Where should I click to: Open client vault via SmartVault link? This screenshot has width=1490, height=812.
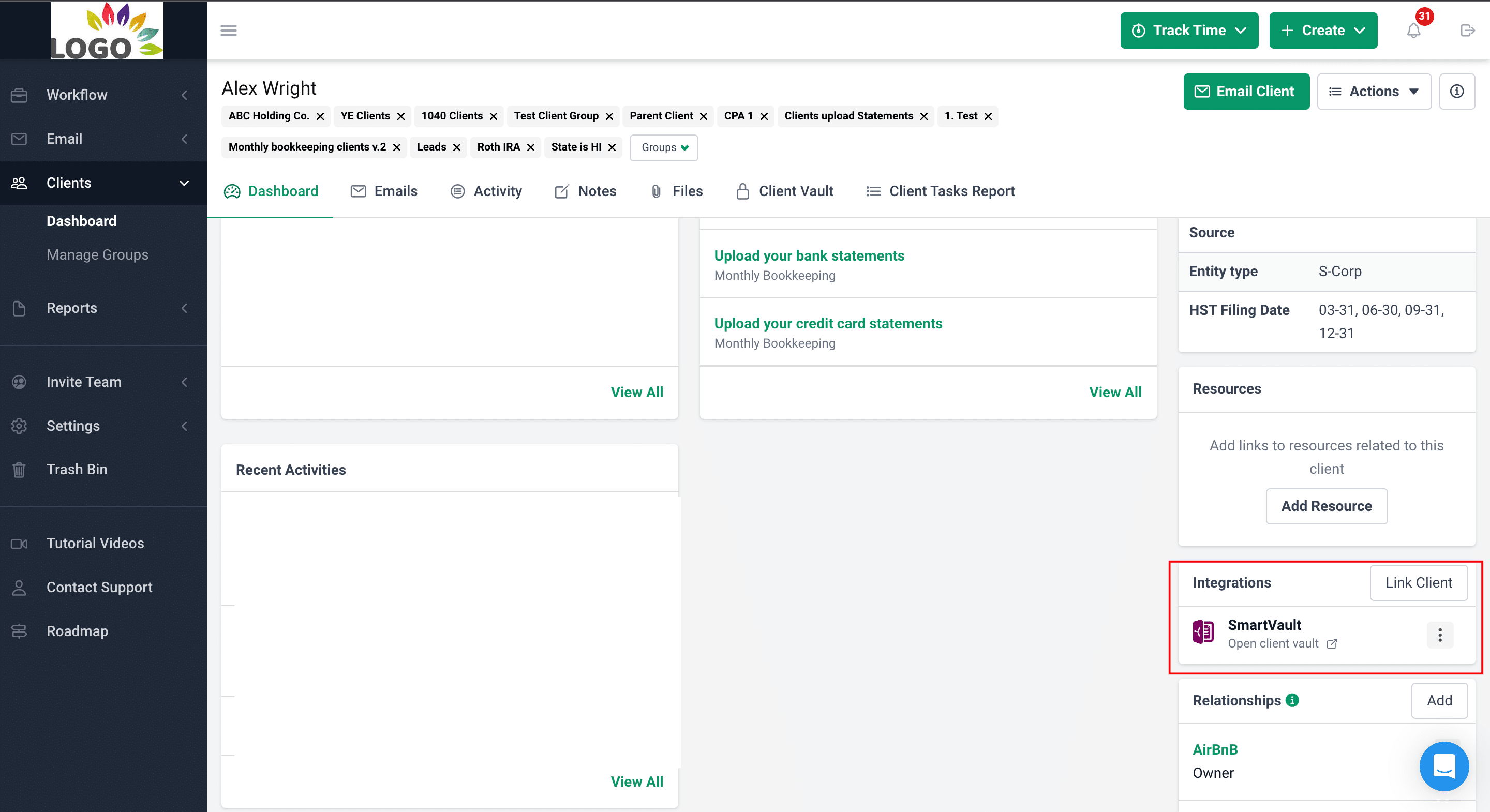pyautogui.click(x=1282, y=643)
